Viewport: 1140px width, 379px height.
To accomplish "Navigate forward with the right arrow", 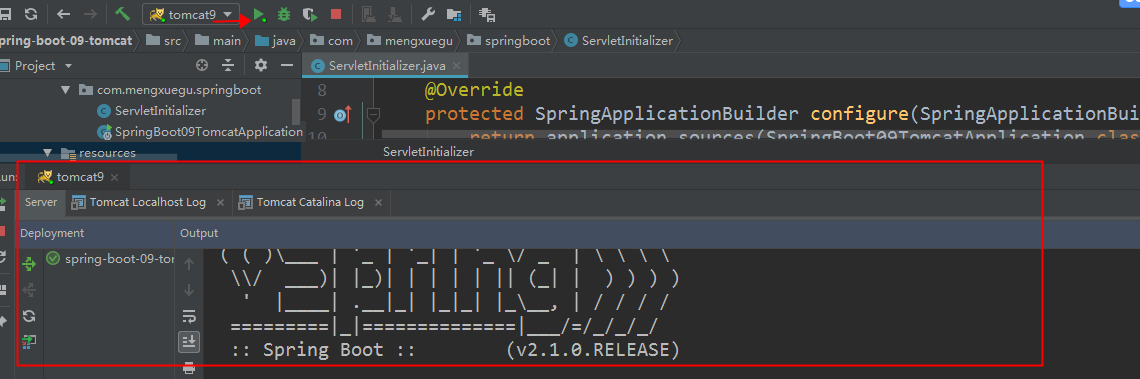I will click(x=90, y=14).
